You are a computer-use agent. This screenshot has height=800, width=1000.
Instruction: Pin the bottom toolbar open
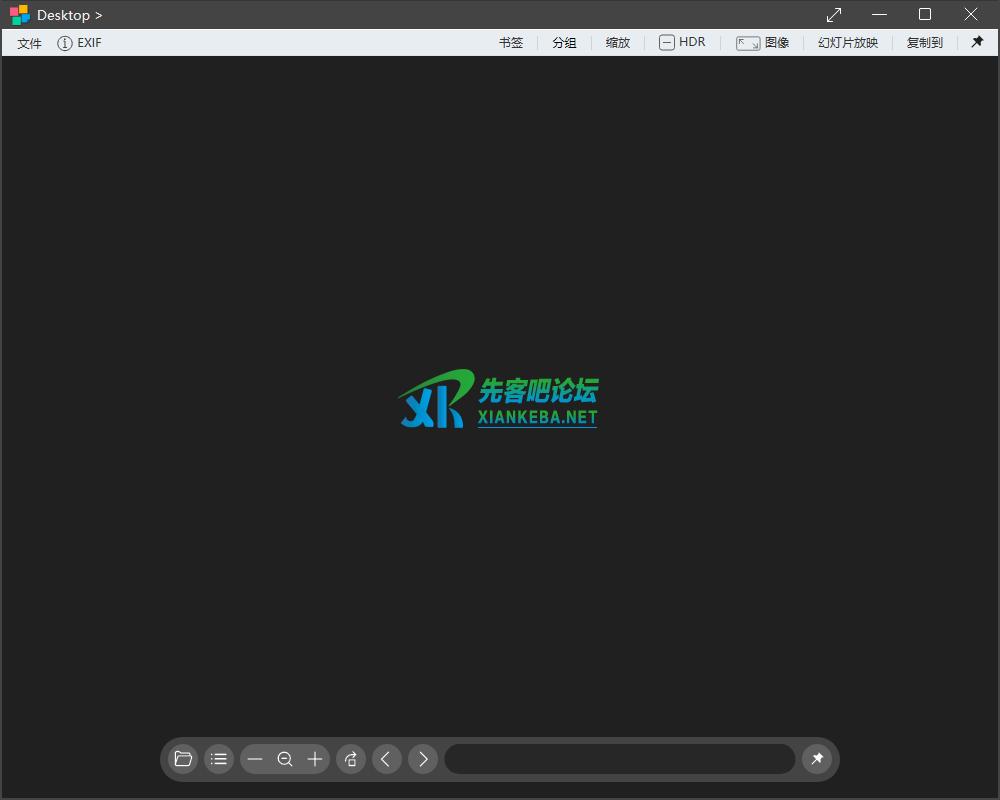[x=818, y=759]
